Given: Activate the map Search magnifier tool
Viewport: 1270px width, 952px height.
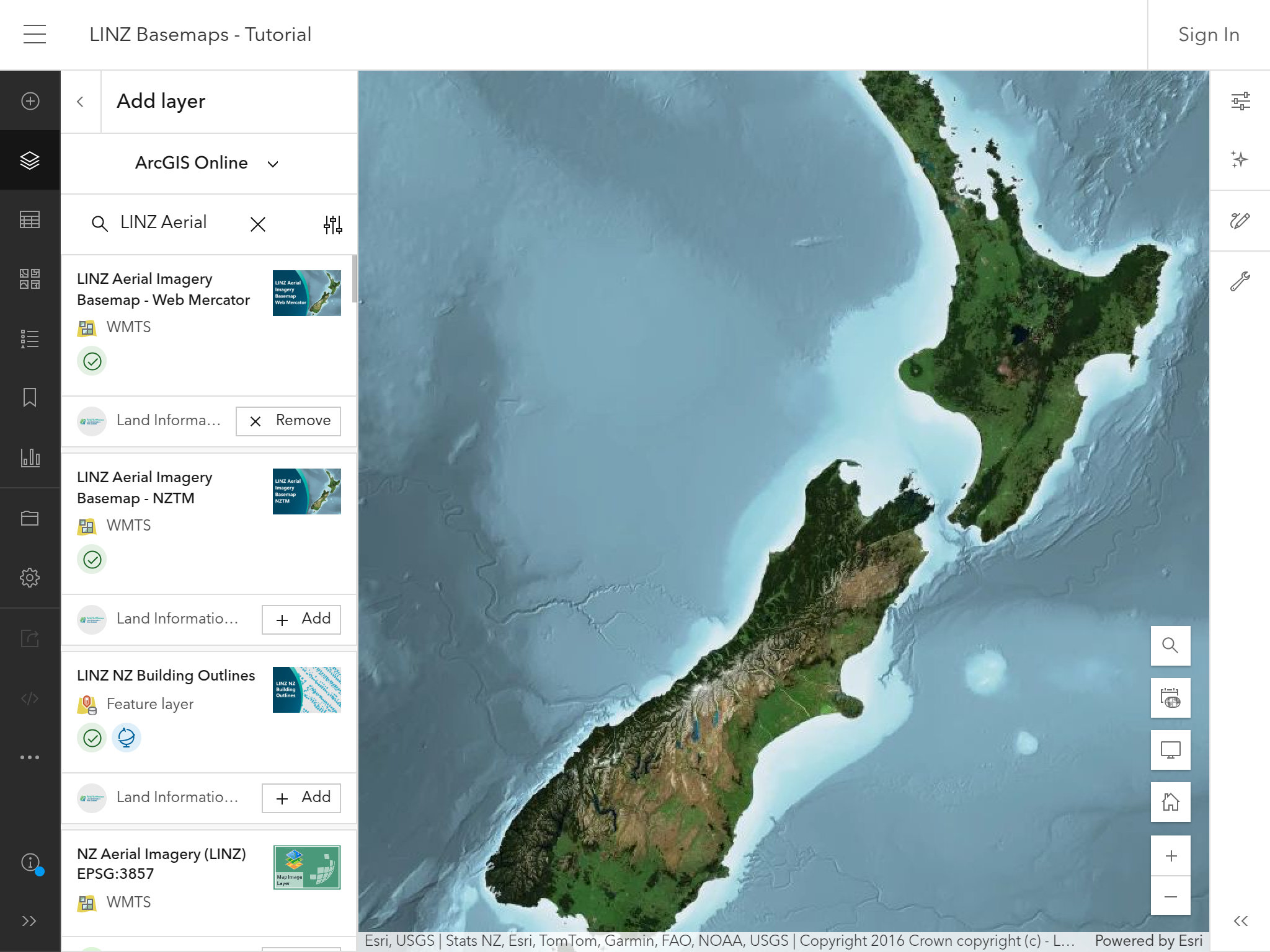Looking at the screenshot, I should point(1170,646).
